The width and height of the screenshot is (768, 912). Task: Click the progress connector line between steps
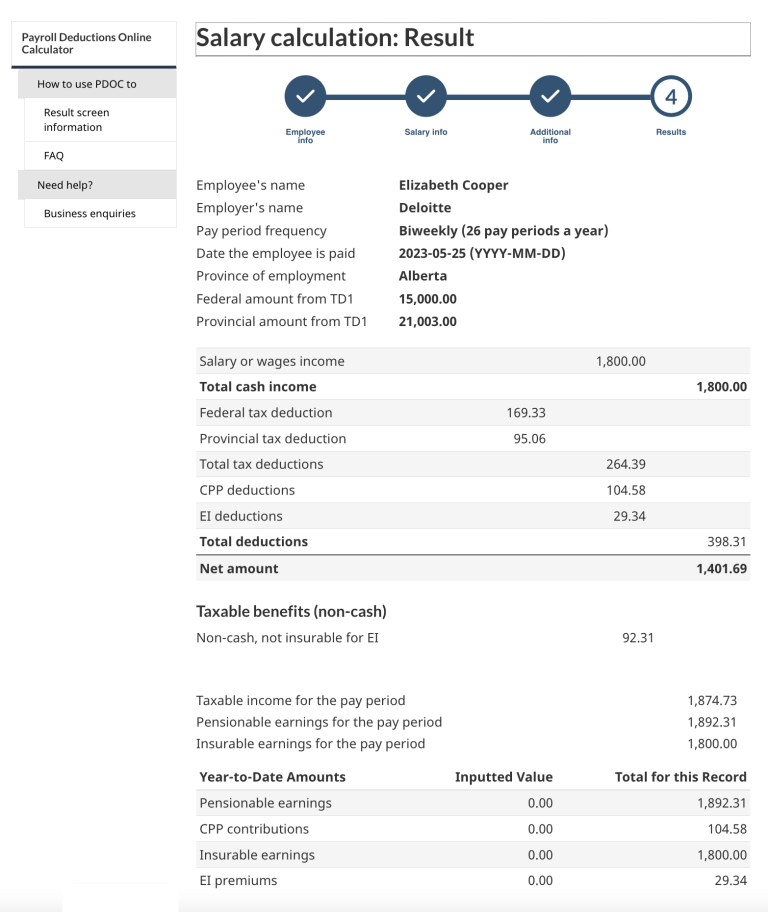point(488,95)
